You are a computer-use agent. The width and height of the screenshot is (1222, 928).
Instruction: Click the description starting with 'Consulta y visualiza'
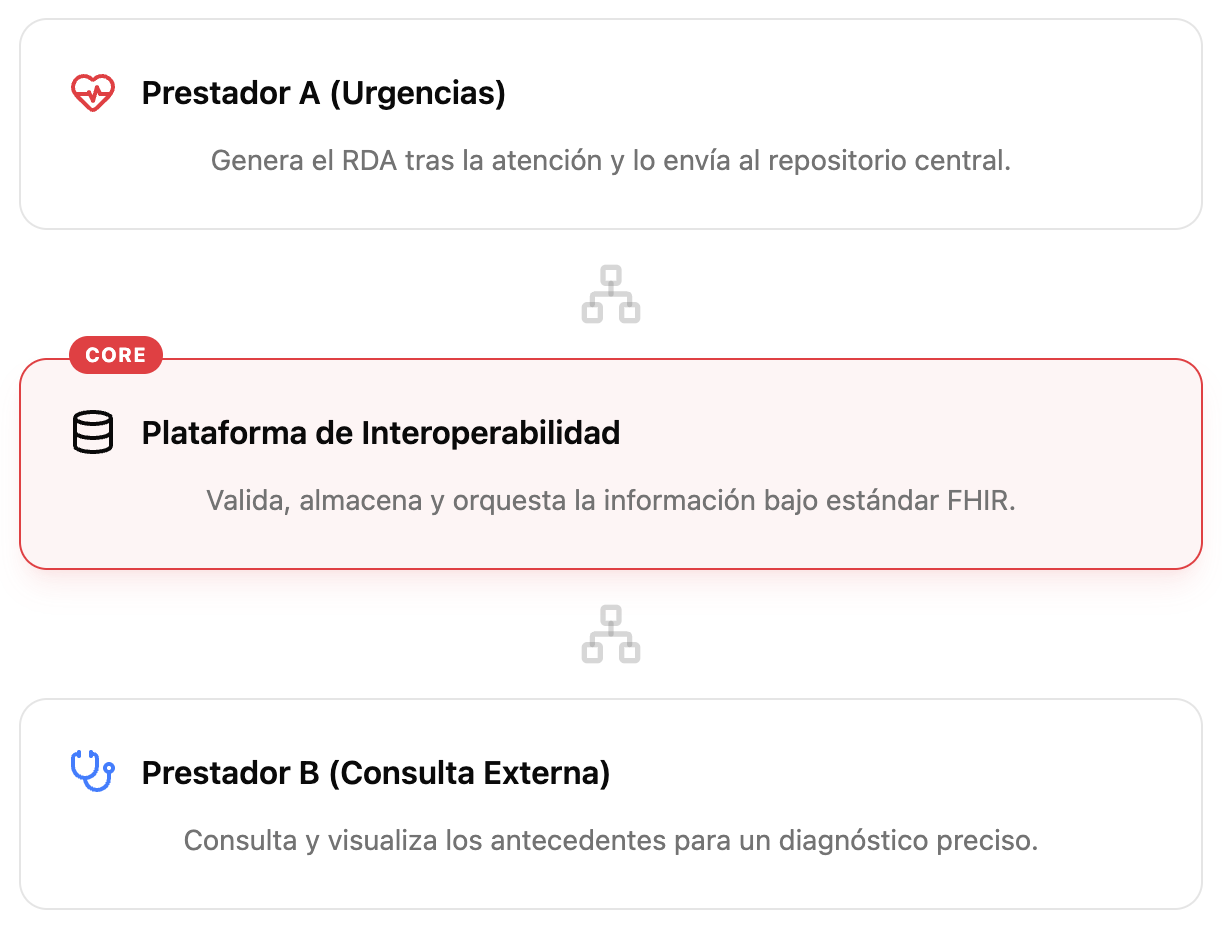[610, 840]
